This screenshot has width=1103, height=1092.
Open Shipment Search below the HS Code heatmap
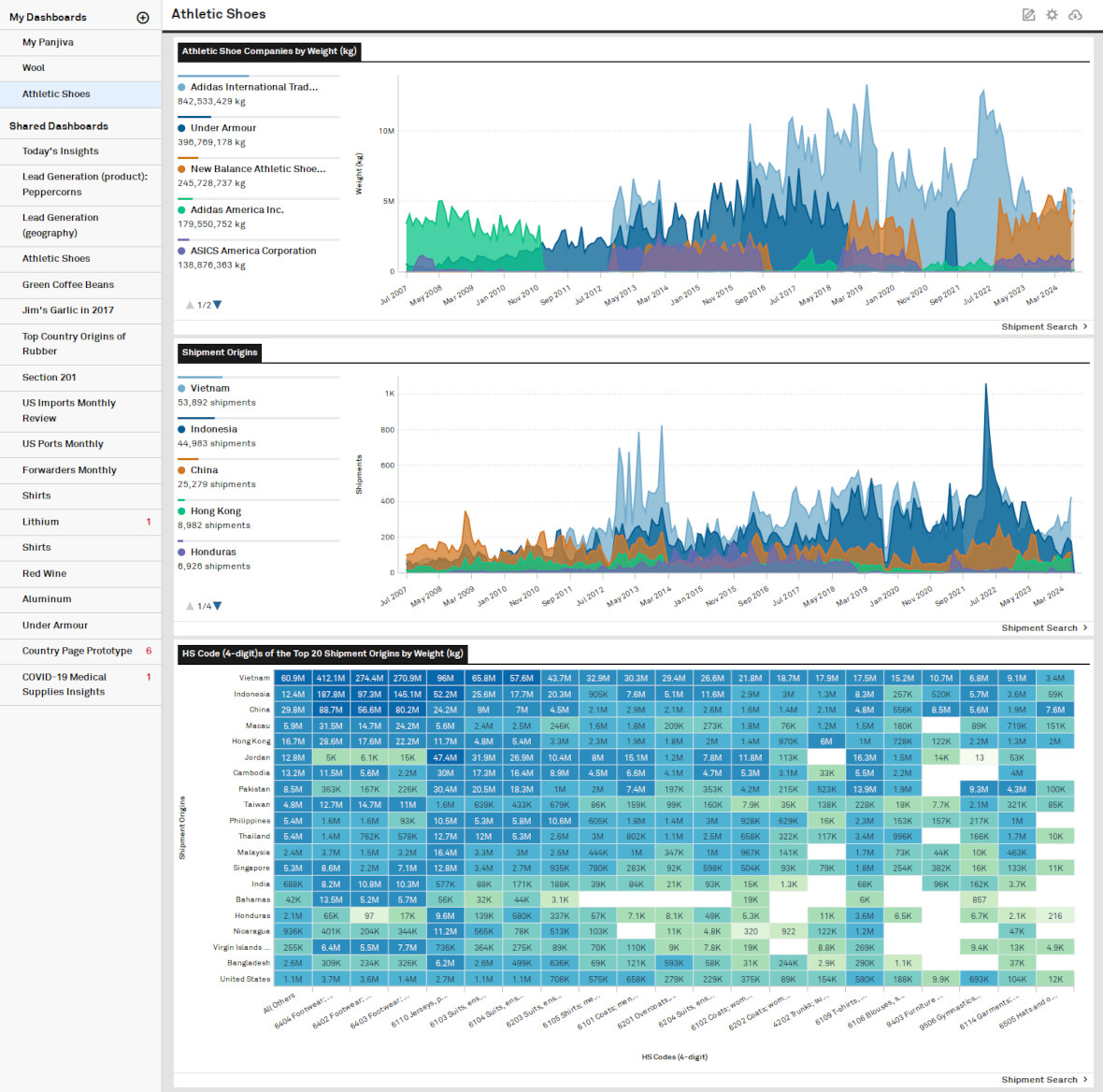coord(1040,1079)
